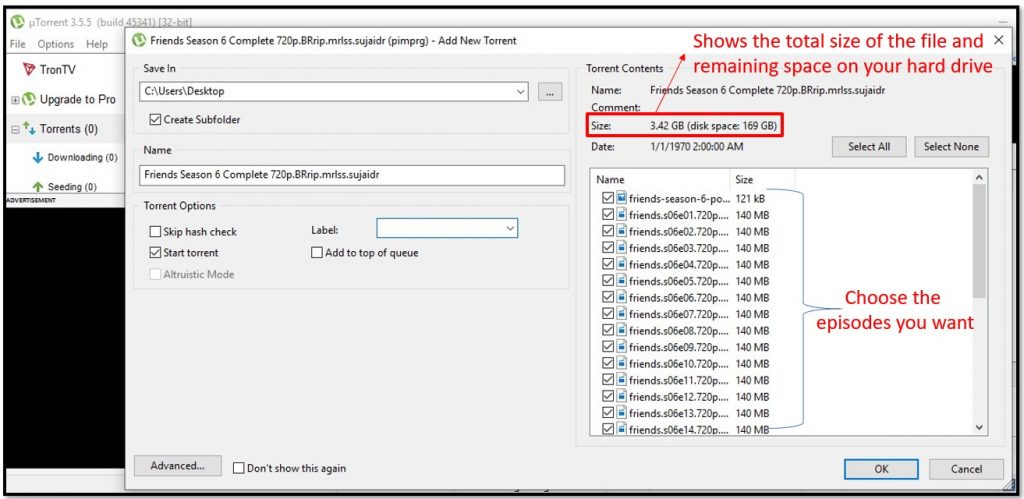Click the uTorrent logo in dialog title bar
The height and width of the screenshot is (499, 1024).
click(x=138, y=40)
